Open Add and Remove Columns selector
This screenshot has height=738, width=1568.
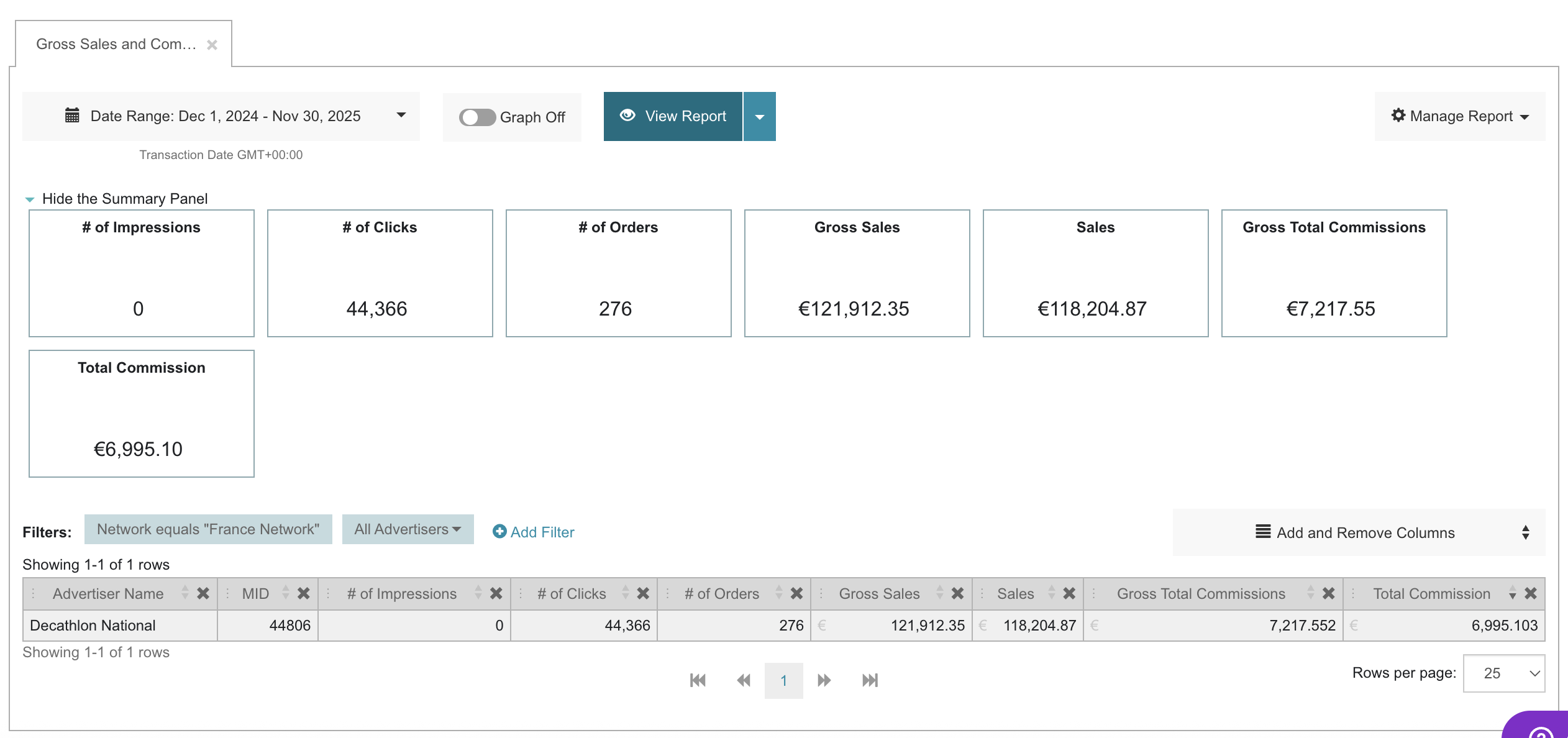coord(1358,532)
